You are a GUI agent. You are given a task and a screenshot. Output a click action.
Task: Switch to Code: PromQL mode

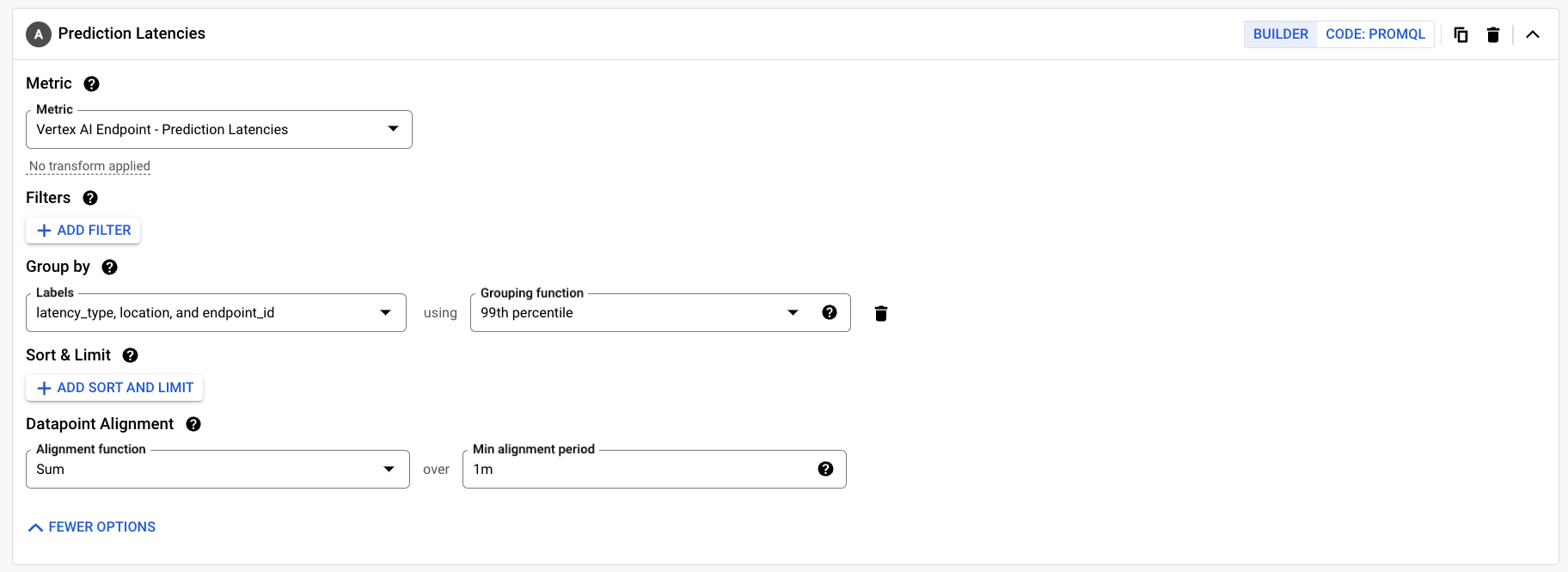coord(1375,34)
